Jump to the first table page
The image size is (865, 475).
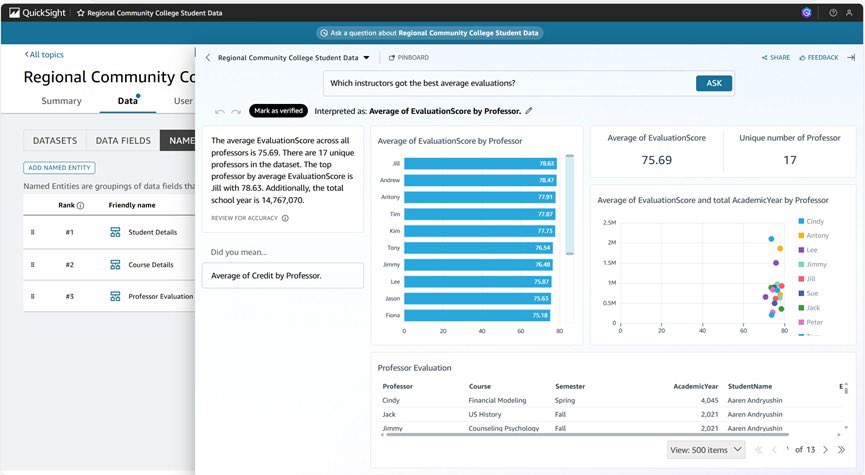pos(759,450)
